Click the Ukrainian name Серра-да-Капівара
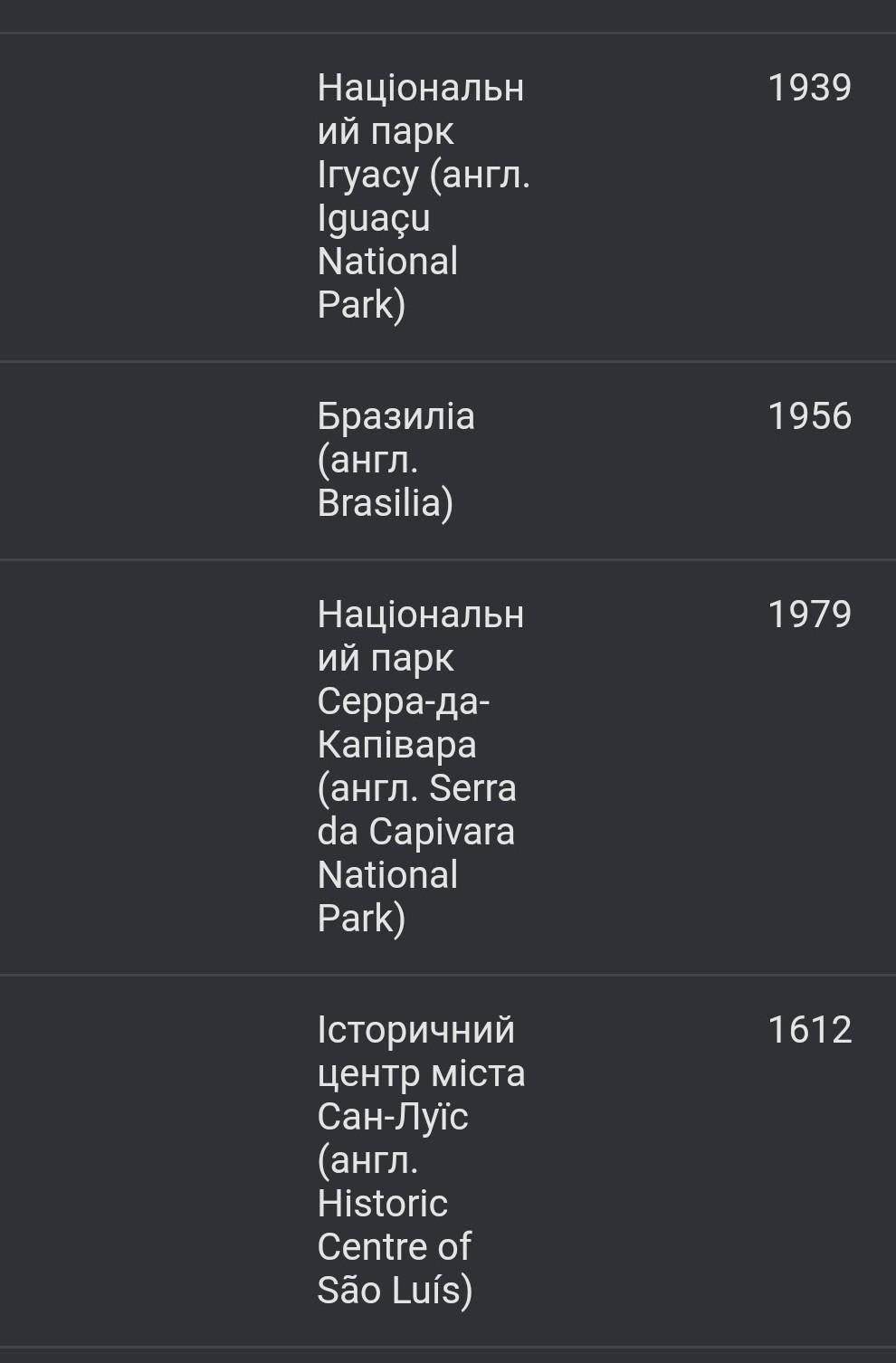This screenshot has height=1363, width=896. click(402, 722)
